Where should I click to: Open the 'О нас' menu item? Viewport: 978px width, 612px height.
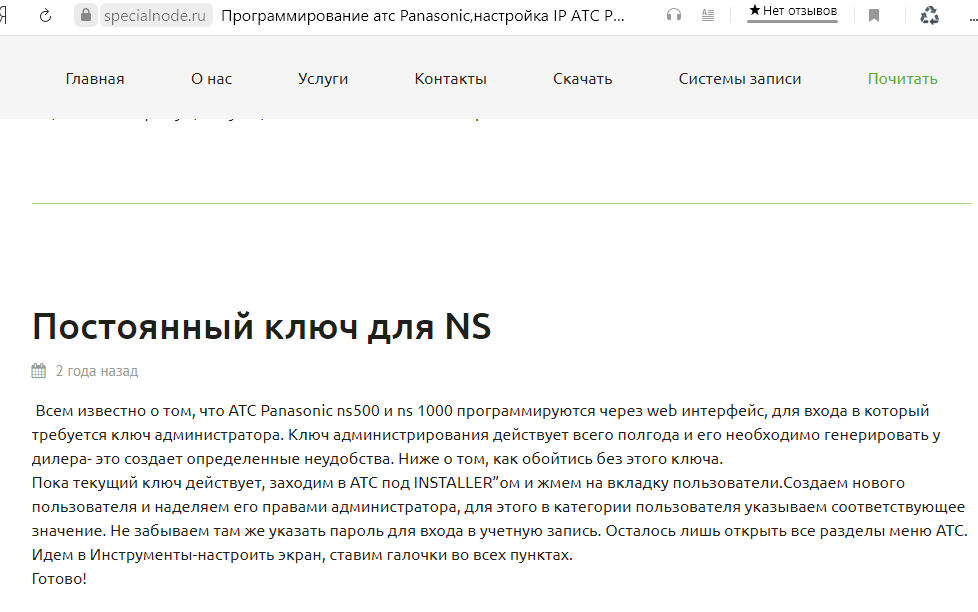(x=211, y=79)
